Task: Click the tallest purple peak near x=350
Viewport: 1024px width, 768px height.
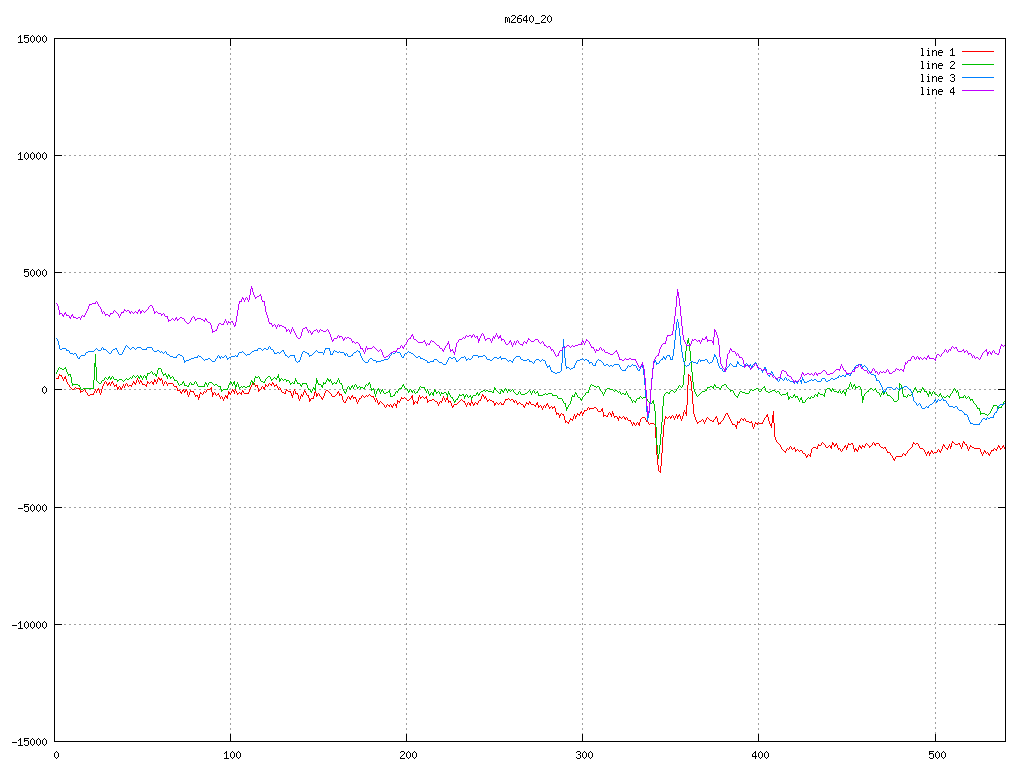Action: (678, 291)
